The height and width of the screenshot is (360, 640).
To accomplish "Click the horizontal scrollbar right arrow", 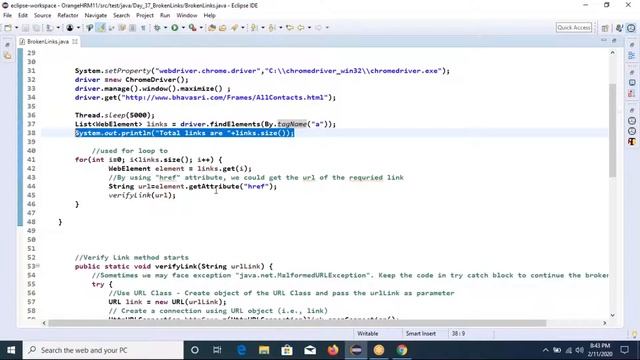I will click(604, 323).
